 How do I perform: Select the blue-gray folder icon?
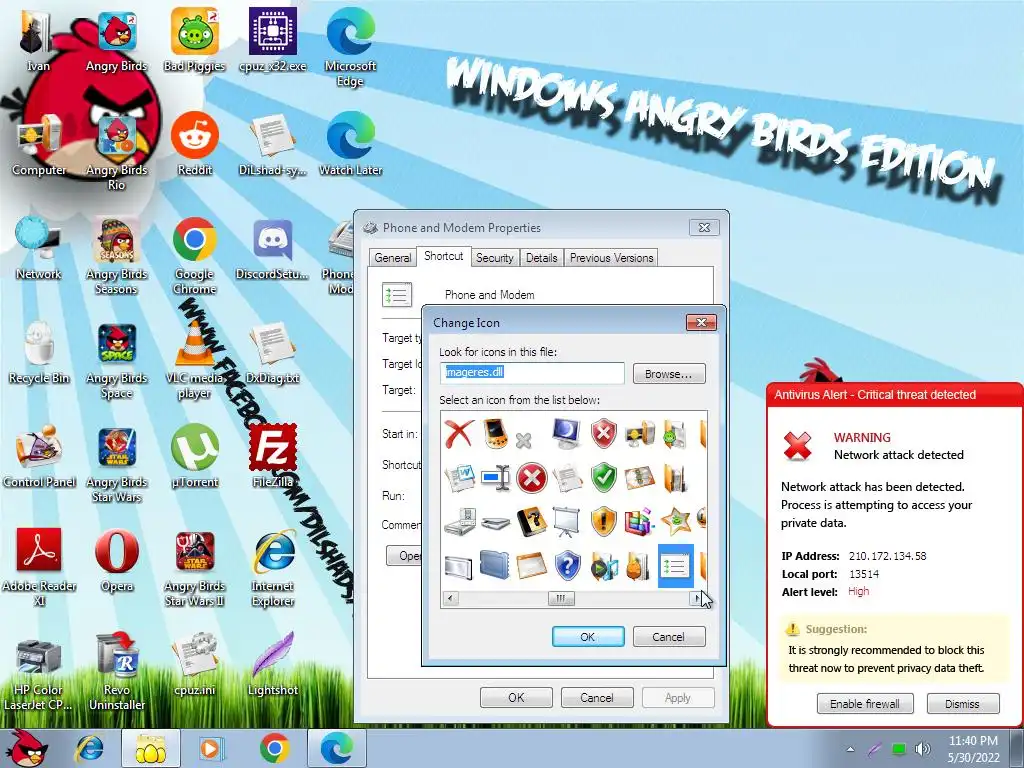click(x=495, y=566)
